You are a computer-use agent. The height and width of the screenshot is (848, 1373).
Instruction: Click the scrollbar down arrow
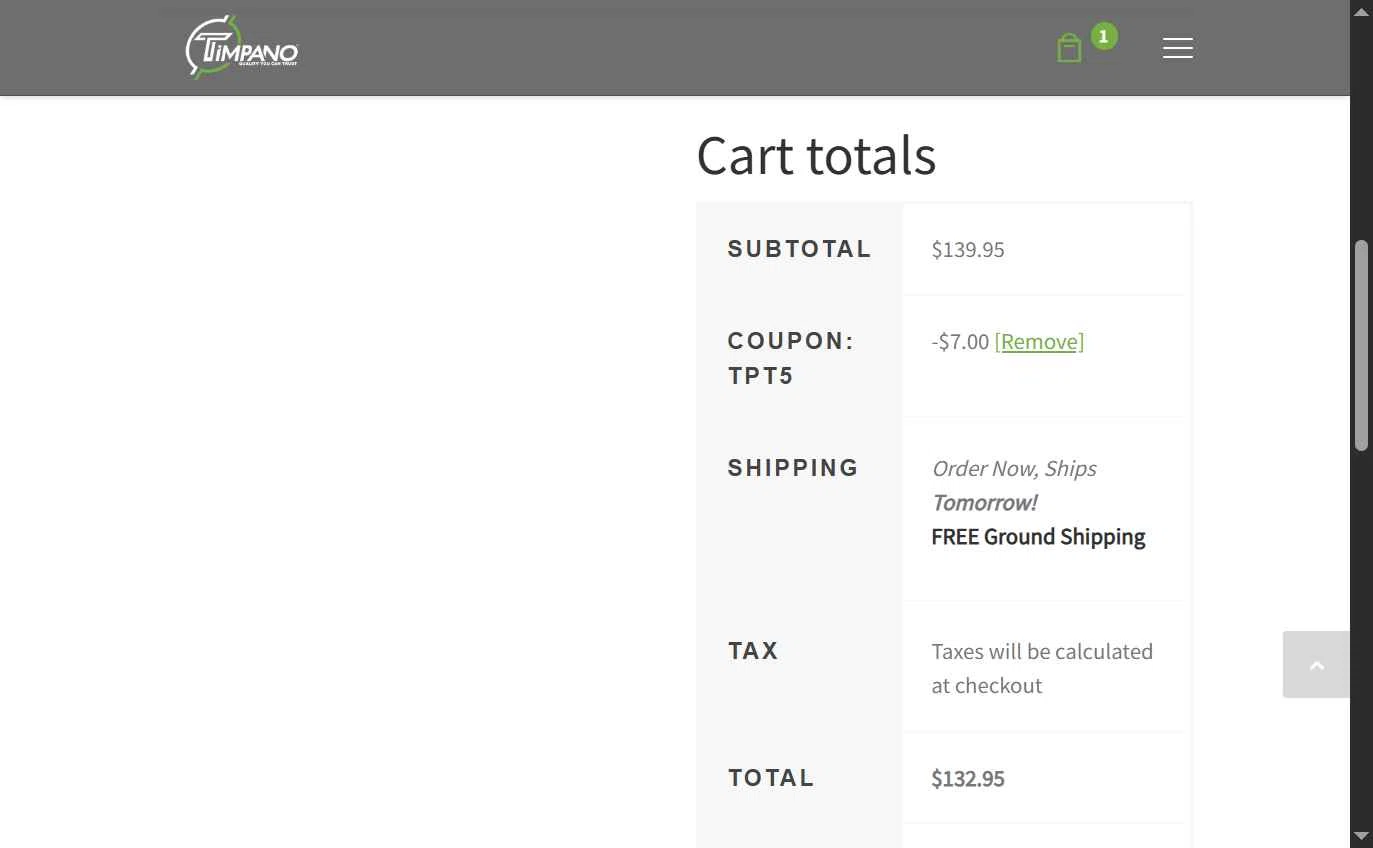1361,835
